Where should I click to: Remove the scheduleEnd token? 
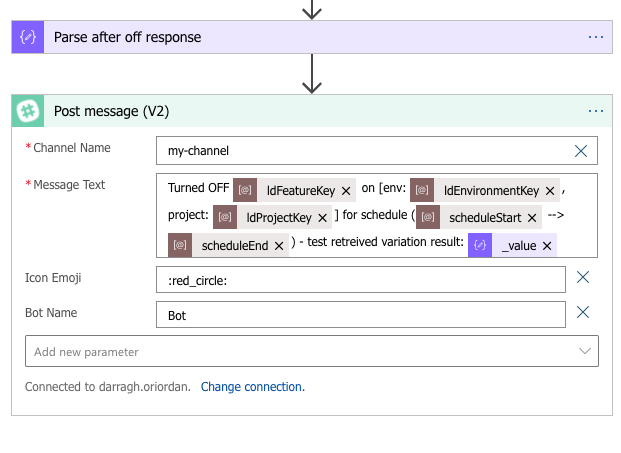coord(279,246)
